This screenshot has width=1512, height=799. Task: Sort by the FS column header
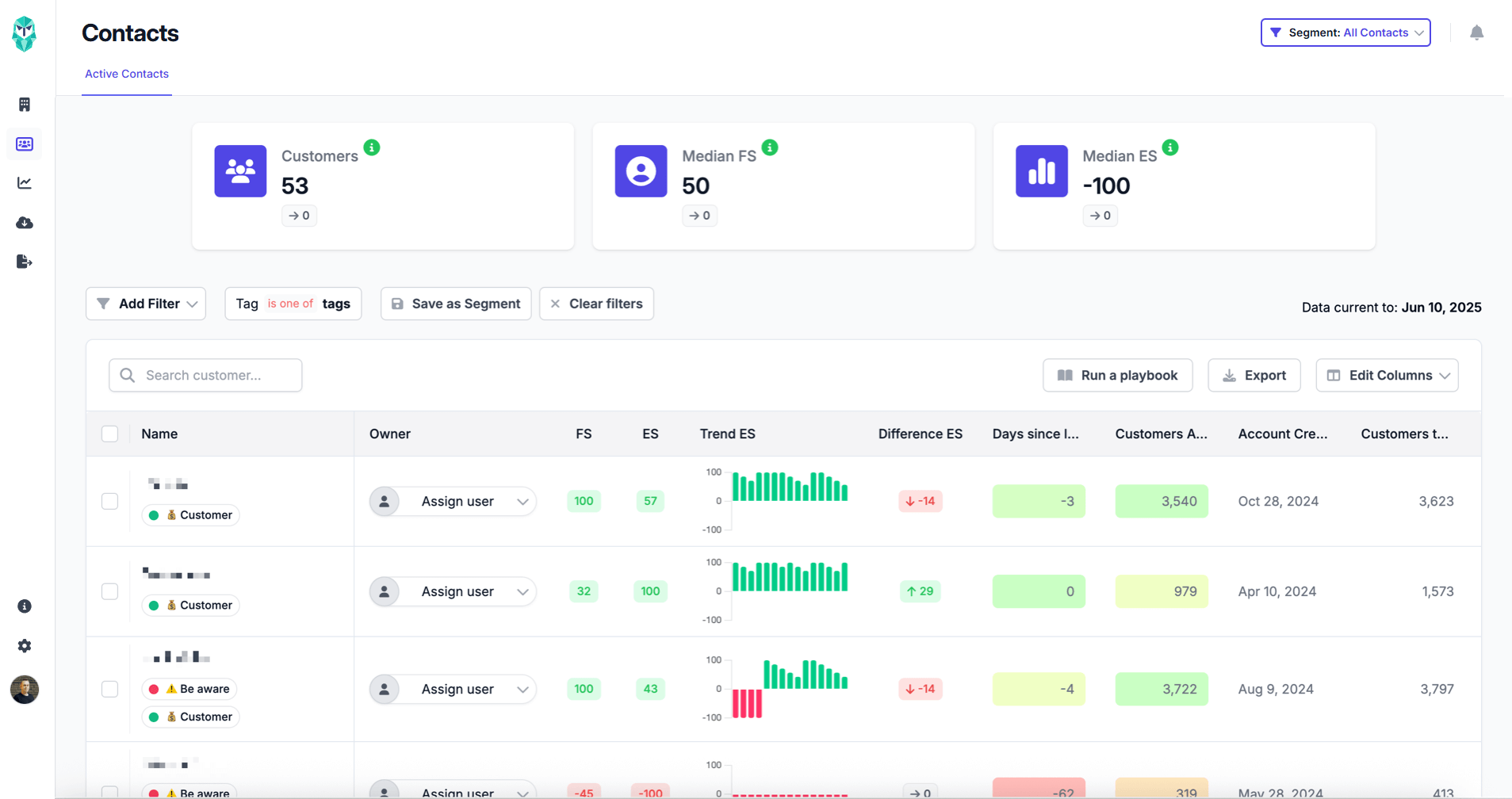point(584,434)
